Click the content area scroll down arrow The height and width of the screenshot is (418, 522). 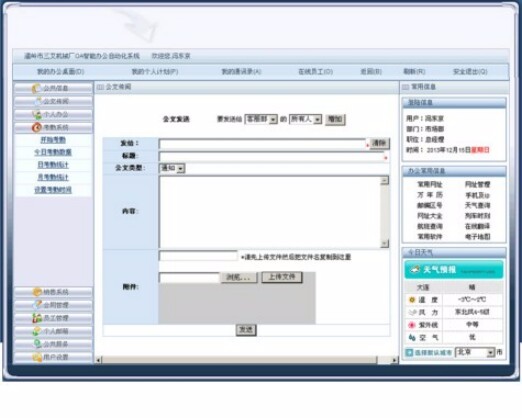point(385,244)
